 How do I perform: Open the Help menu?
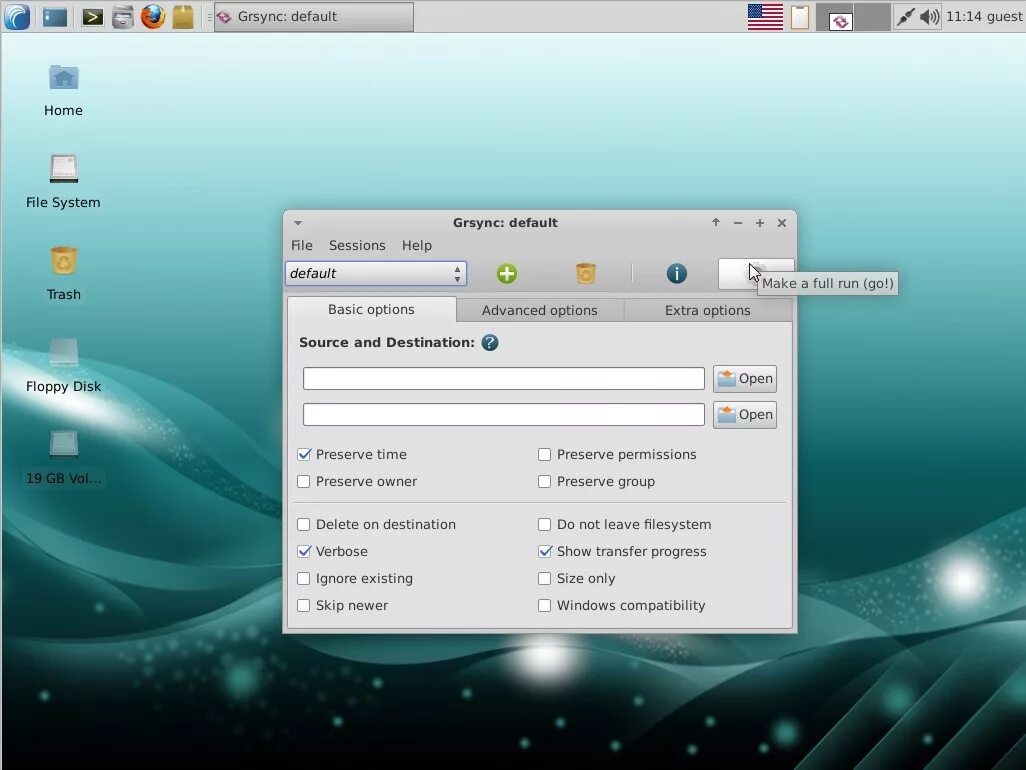click(417, 245)
